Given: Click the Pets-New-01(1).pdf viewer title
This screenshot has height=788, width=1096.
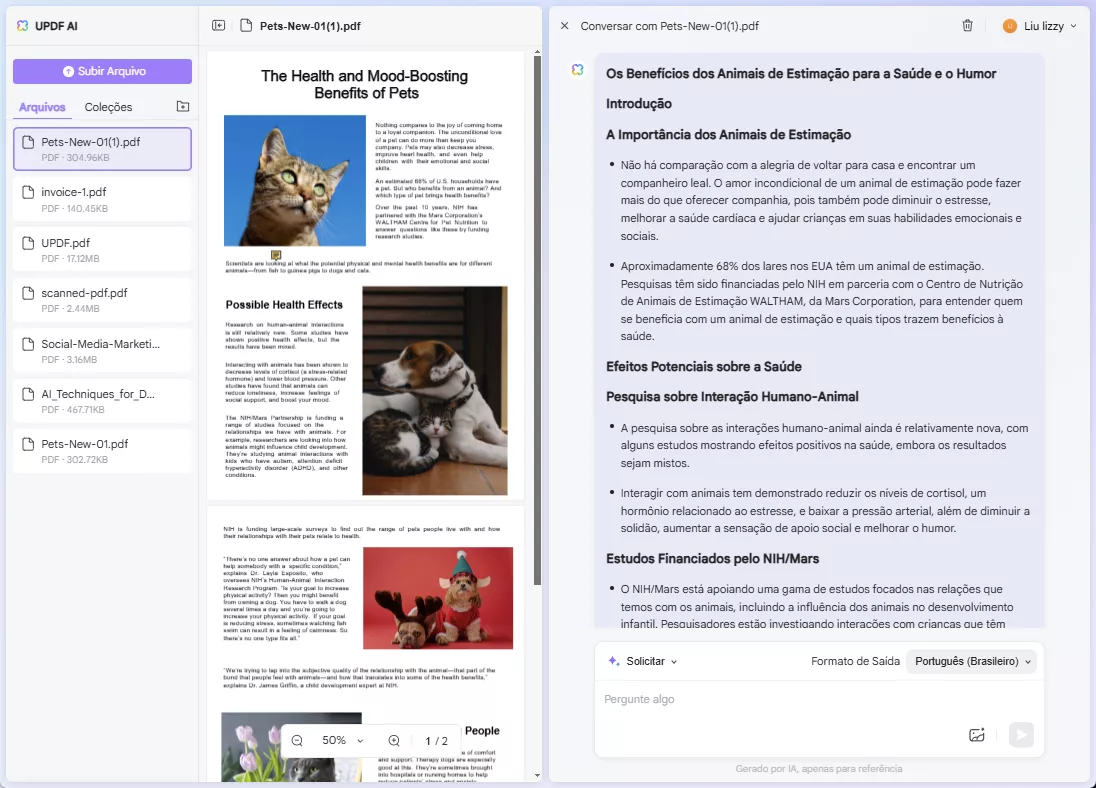Looking at the screenshot, I should click(x=310, y=26).
